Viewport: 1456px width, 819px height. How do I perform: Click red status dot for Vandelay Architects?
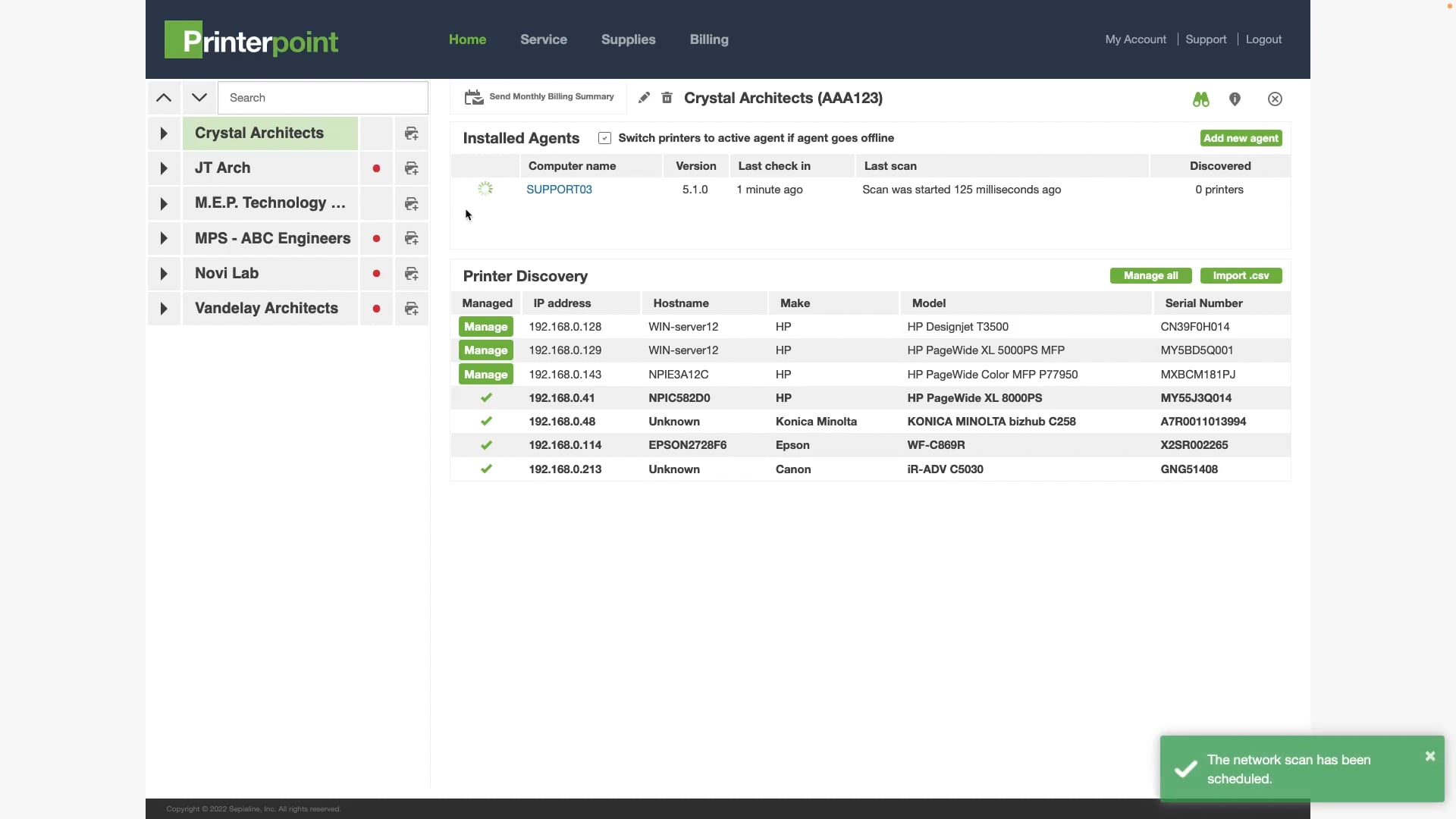click(376, 309)
